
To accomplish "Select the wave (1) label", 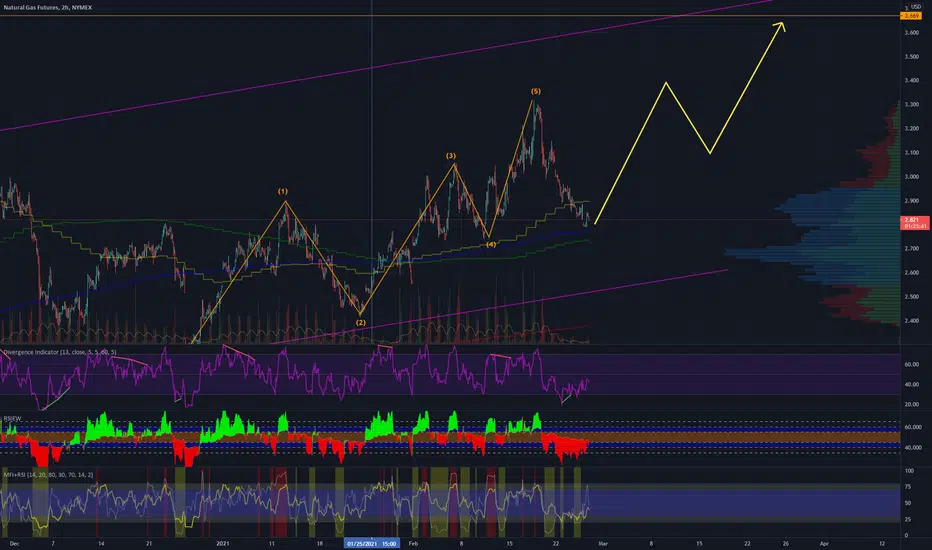I will pos(282,191).
